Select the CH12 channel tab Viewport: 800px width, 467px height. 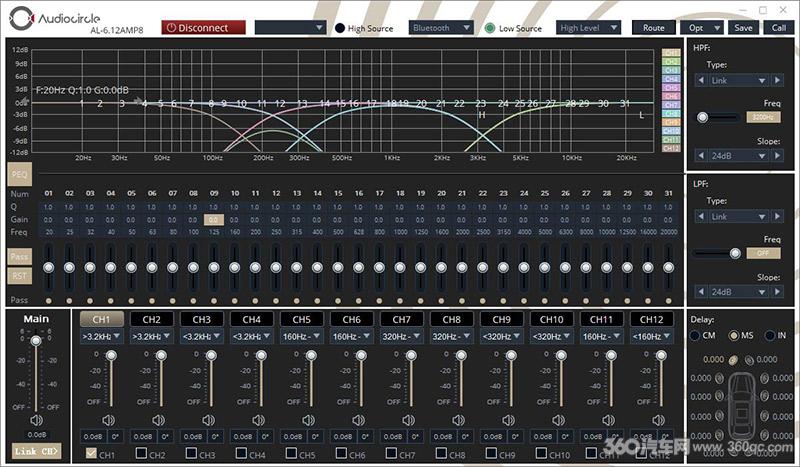pos(652,319)
